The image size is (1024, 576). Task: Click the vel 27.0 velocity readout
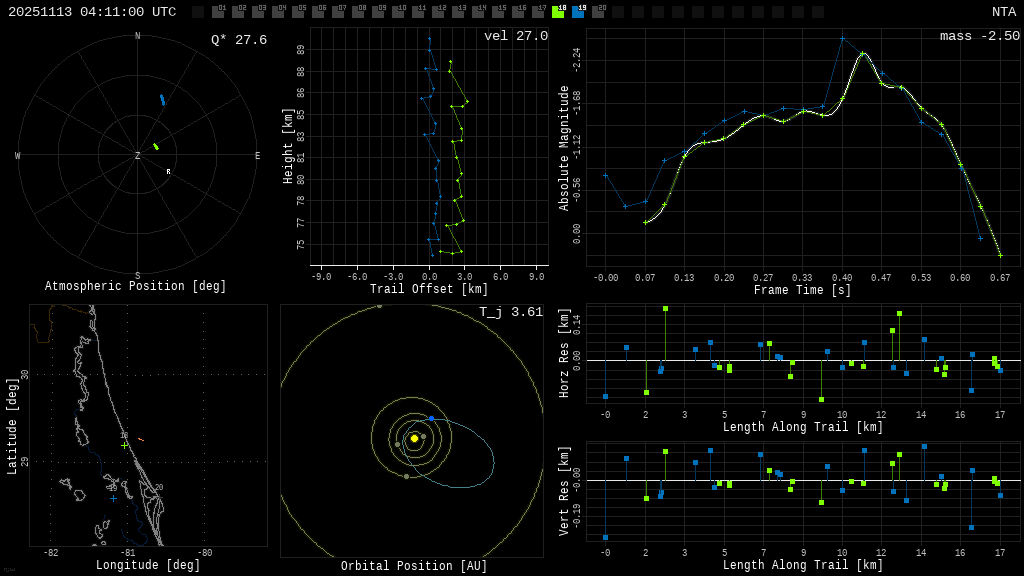click(515, 36)
